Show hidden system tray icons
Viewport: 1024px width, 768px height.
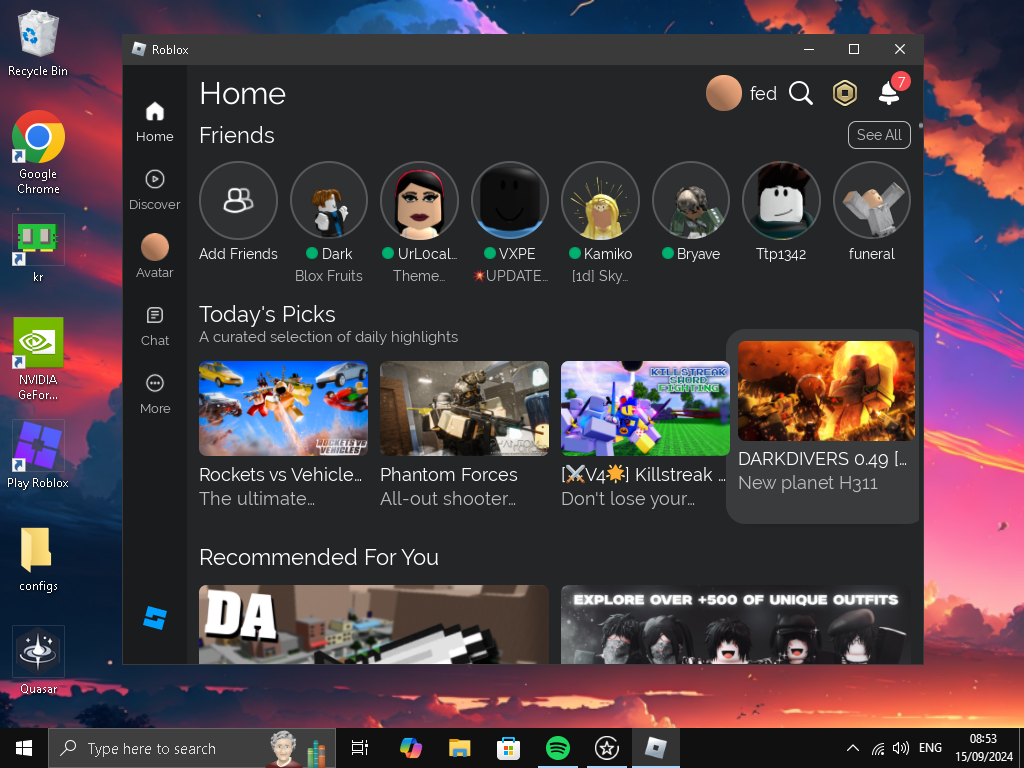(853, 748)
